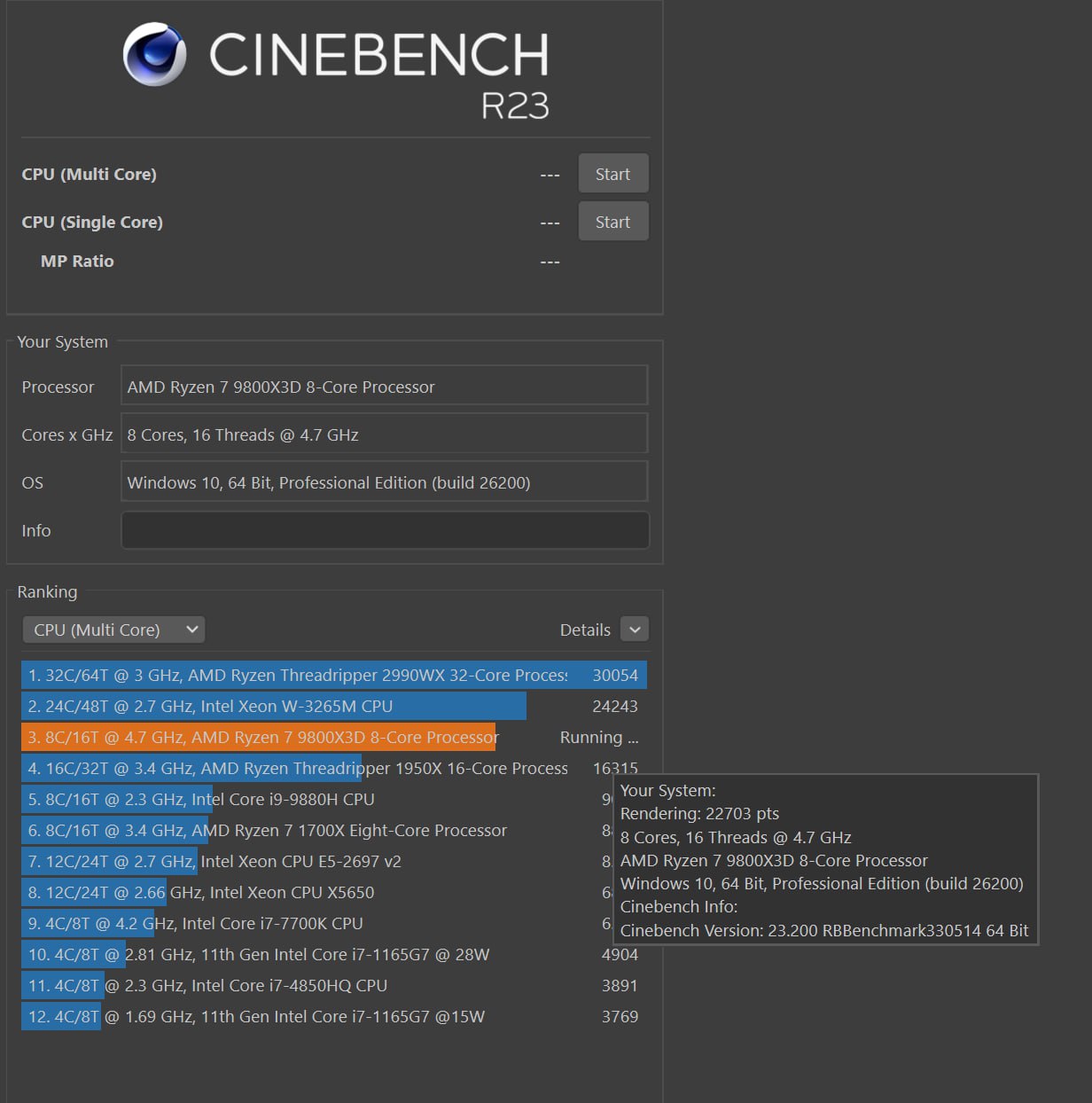The width and height of the screenshot is (1092, 1103).
Task: Select the orange Ryzen 7 9800X3D running row
Action: (x=334, y=737)
